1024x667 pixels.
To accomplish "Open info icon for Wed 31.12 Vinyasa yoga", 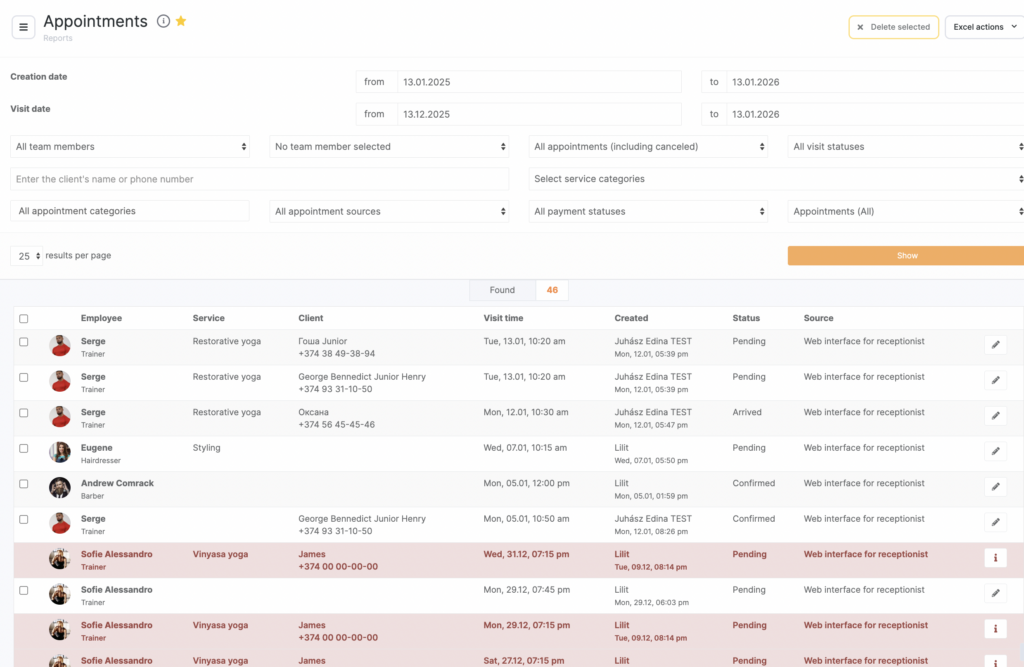I will (995, 558).
